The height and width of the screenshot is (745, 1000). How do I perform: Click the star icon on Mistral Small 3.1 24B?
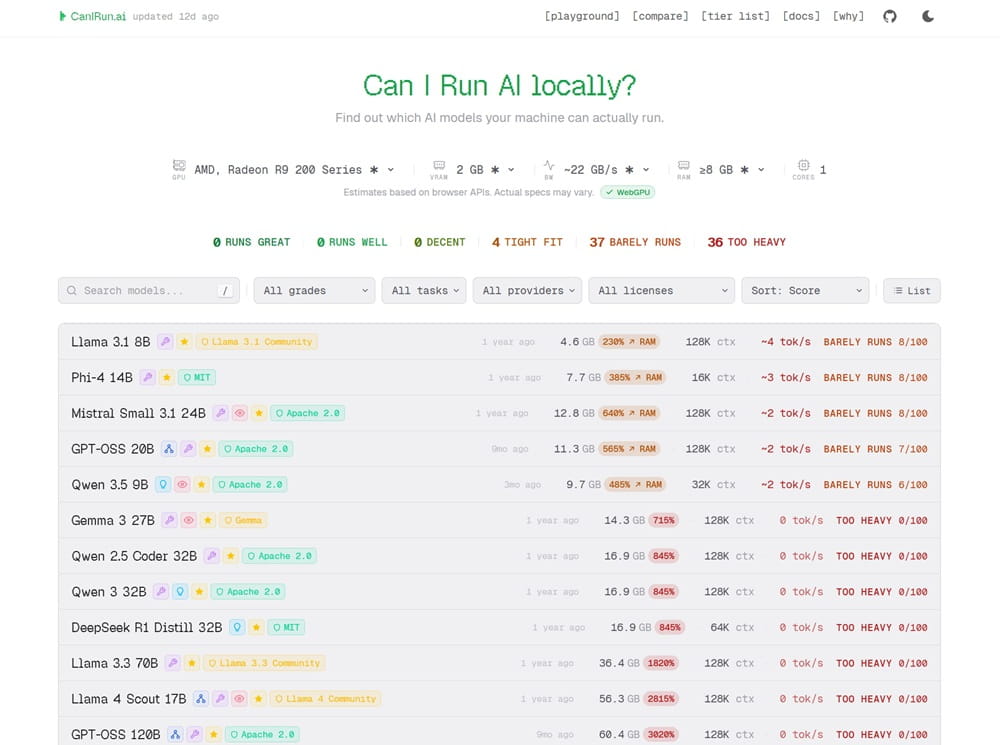coord(259,413)
